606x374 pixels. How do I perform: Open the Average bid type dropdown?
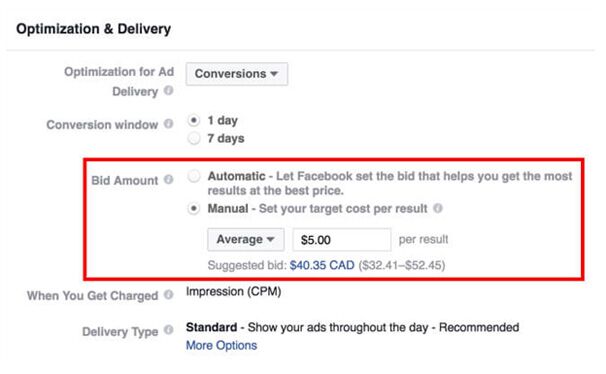(246, 240)
